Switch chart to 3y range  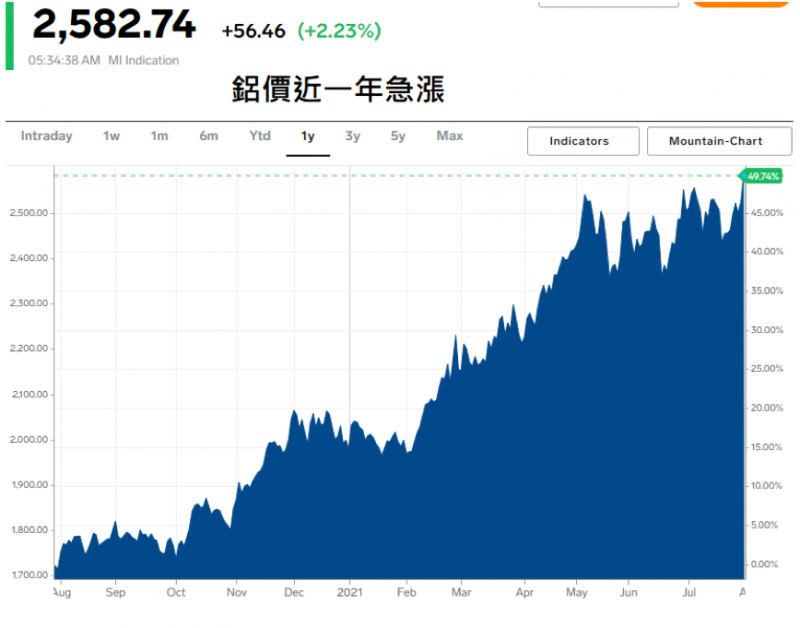[353, 136]
